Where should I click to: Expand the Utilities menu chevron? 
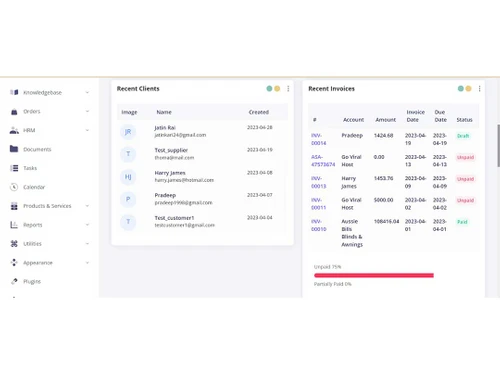[87, 244]
